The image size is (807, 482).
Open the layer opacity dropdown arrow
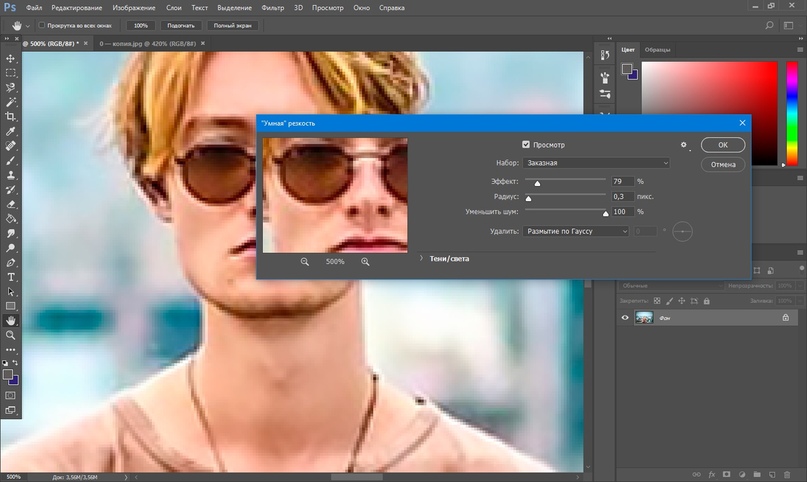click(800, 285)
